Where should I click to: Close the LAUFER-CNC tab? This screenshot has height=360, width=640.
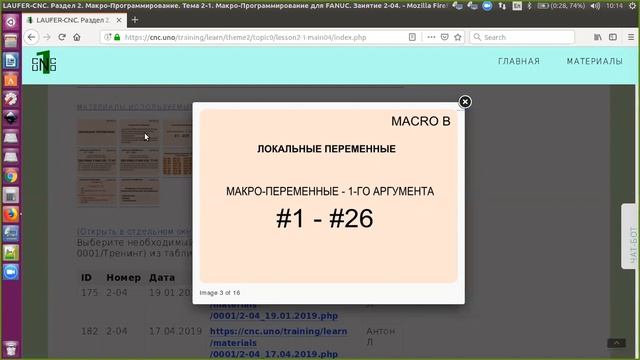[x=119, y=20]
